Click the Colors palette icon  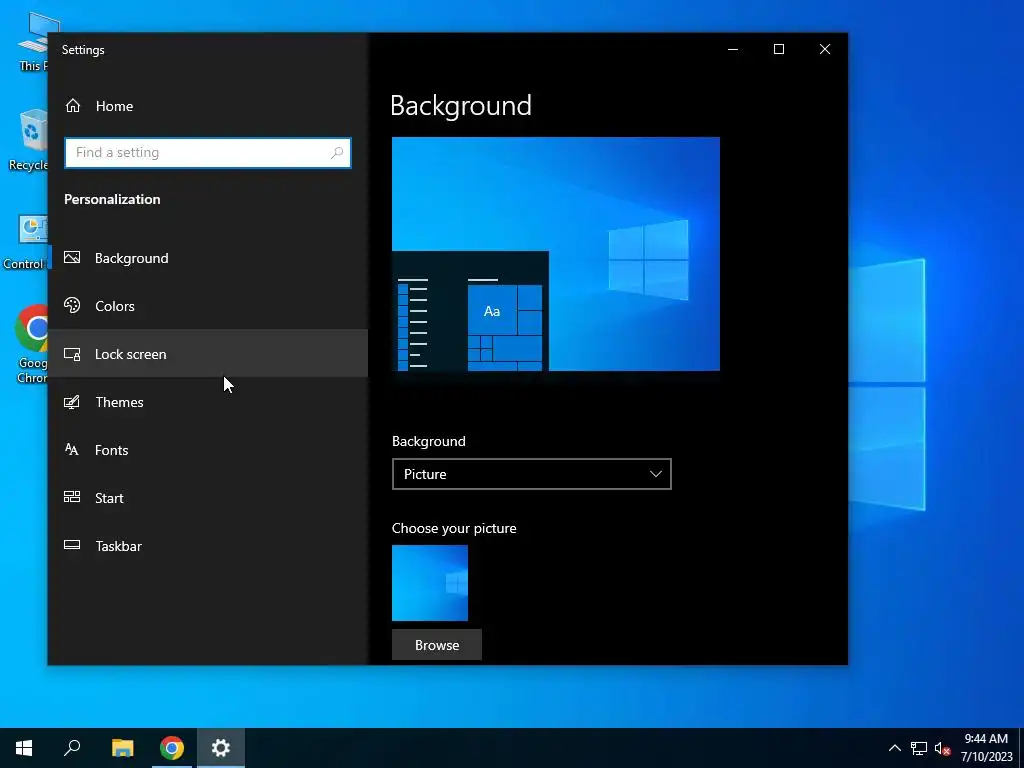[72, 305]
